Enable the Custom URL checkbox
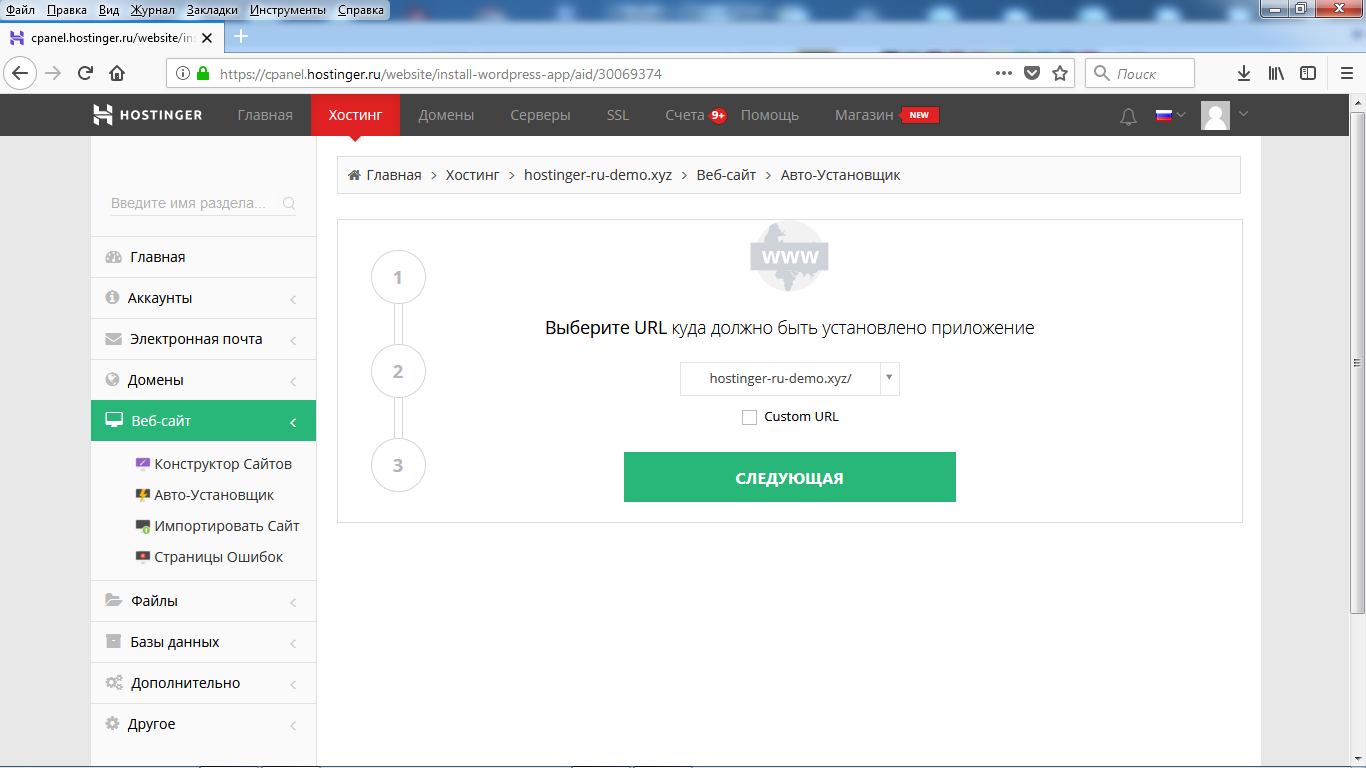 coord(749,417)
